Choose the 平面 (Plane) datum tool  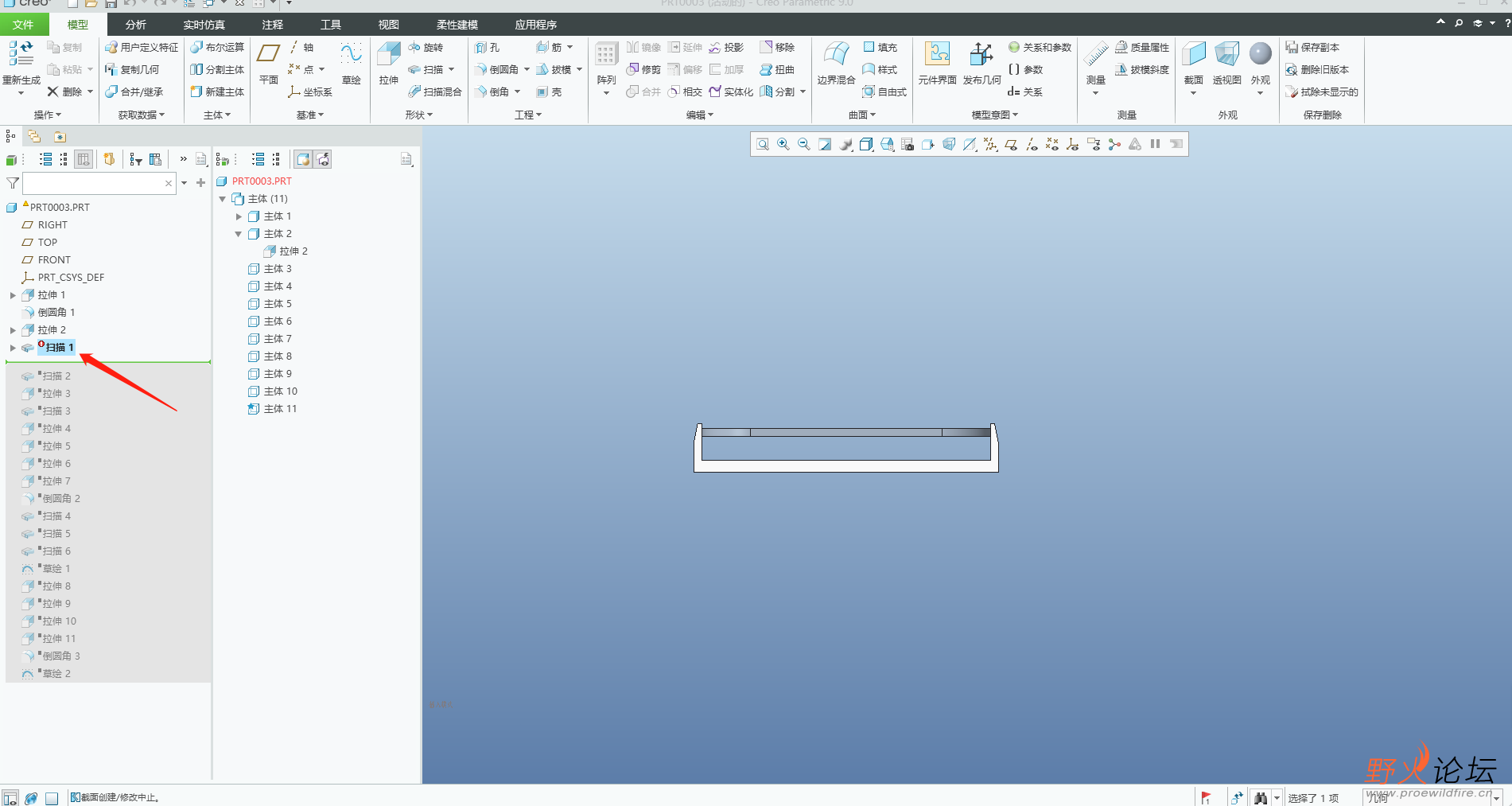269,64
